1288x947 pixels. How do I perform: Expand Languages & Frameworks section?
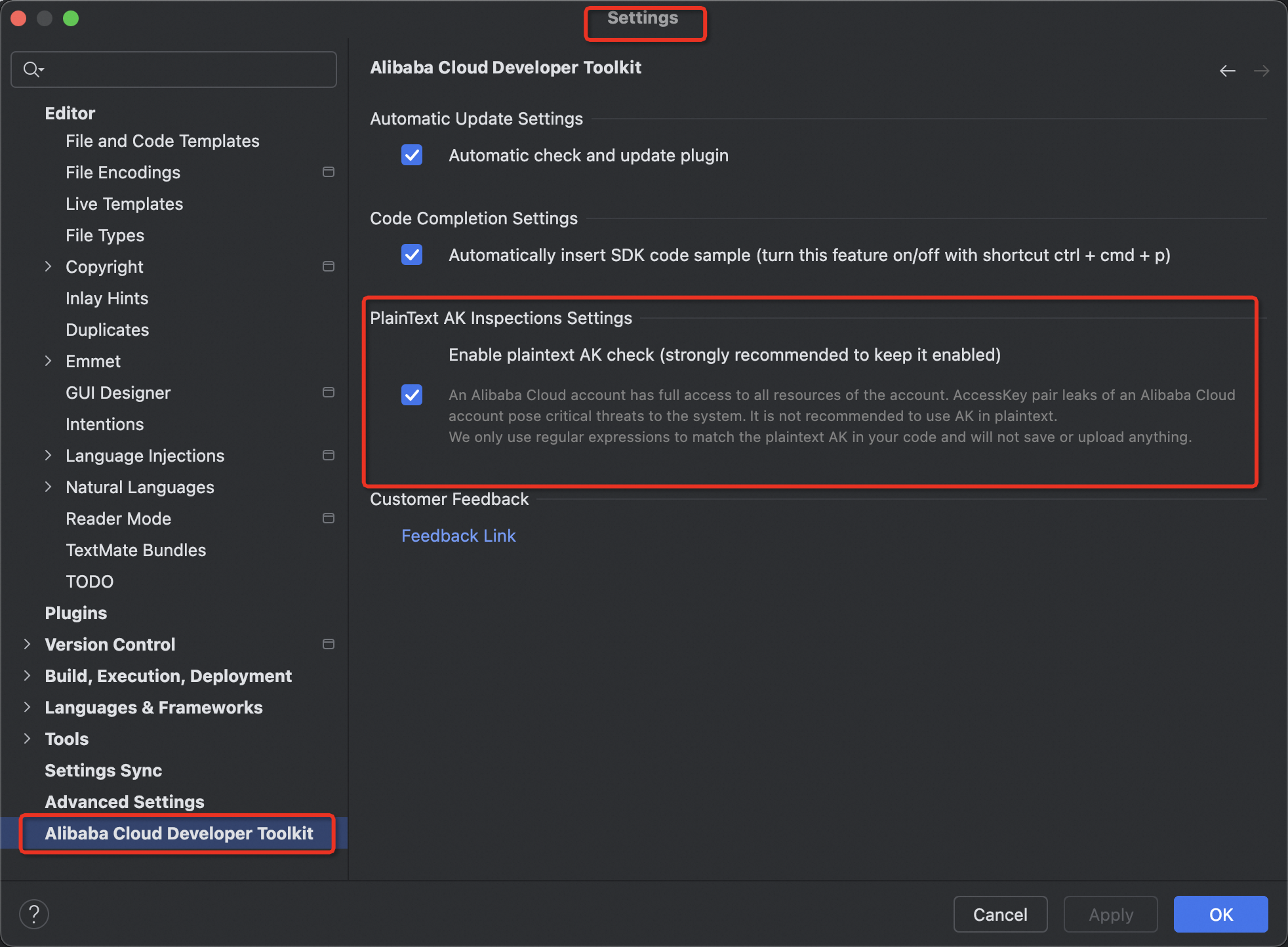[x=27, y=707]
